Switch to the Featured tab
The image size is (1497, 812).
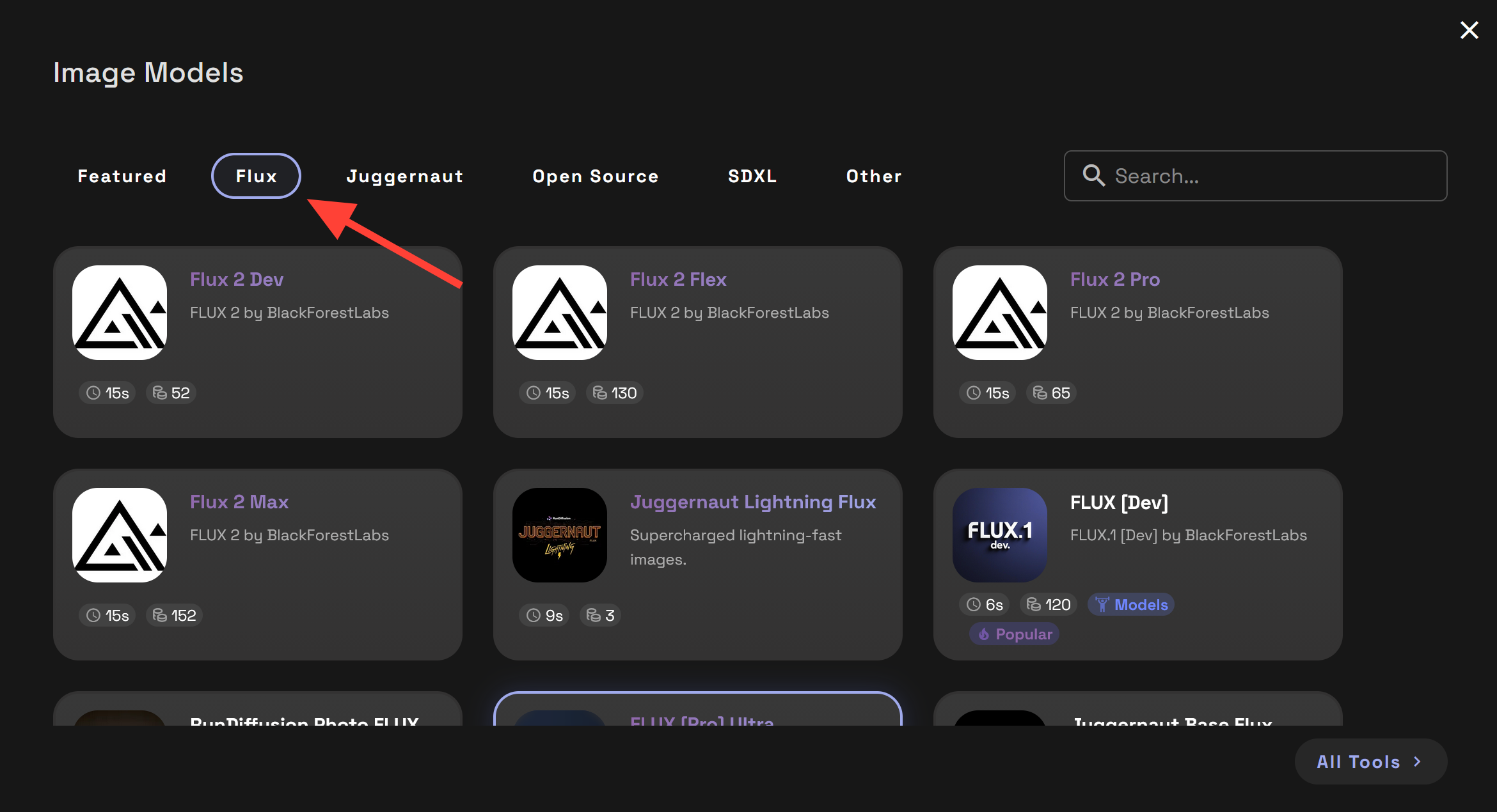122,176
